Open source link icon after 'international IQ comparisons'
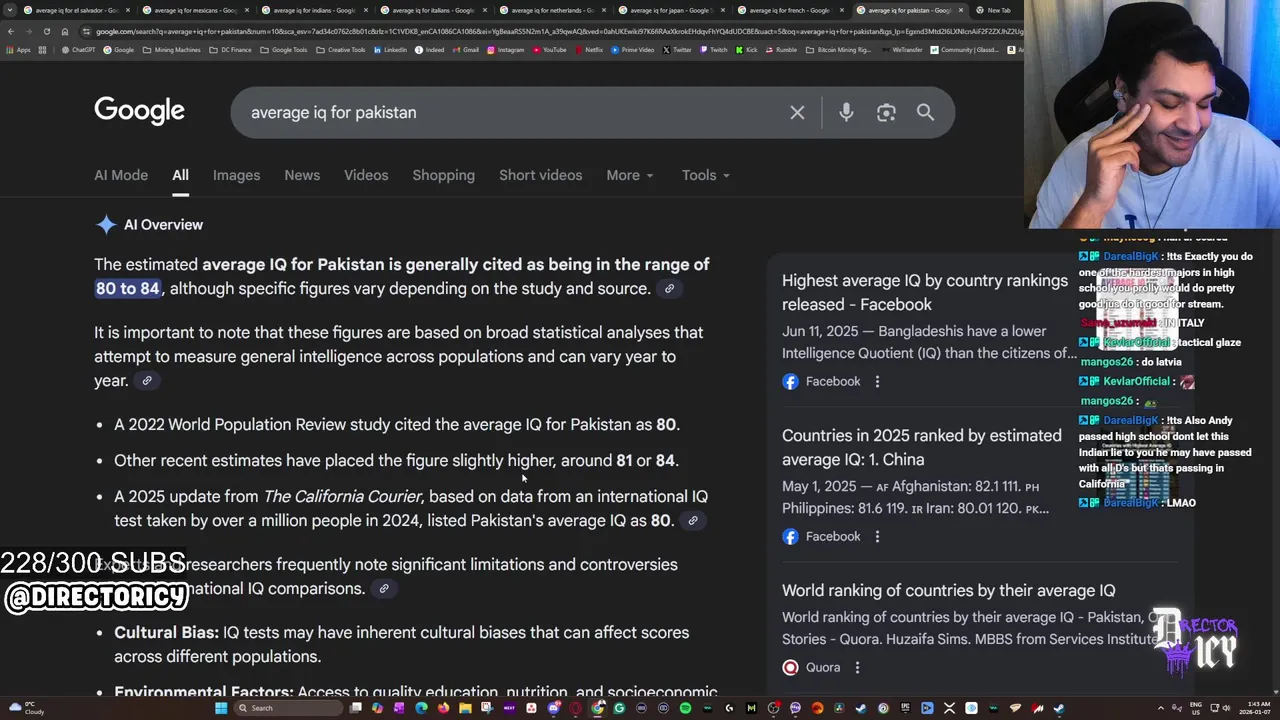 tap(383, 589)
